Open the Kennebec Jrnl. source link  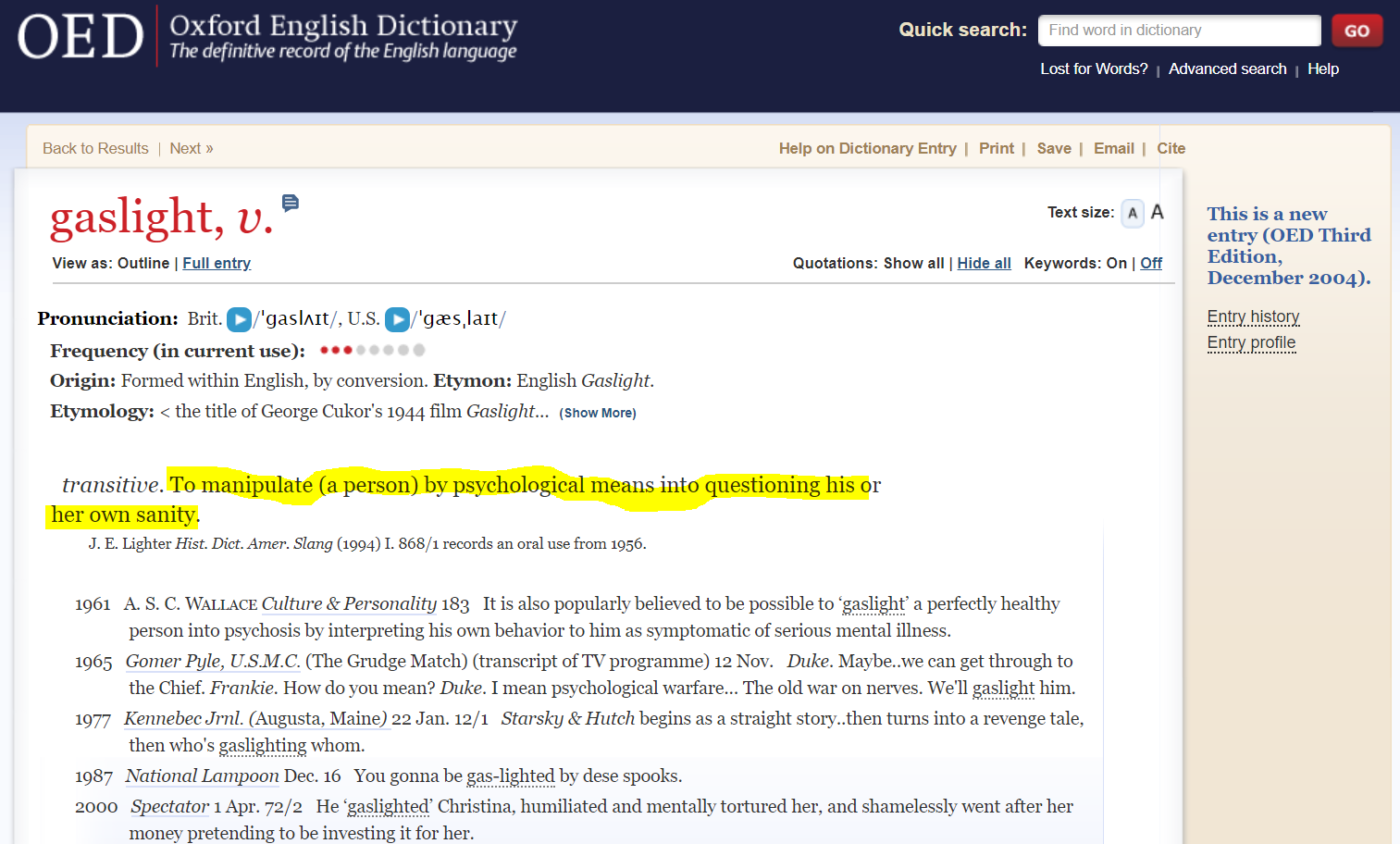(x=255, y=719)
